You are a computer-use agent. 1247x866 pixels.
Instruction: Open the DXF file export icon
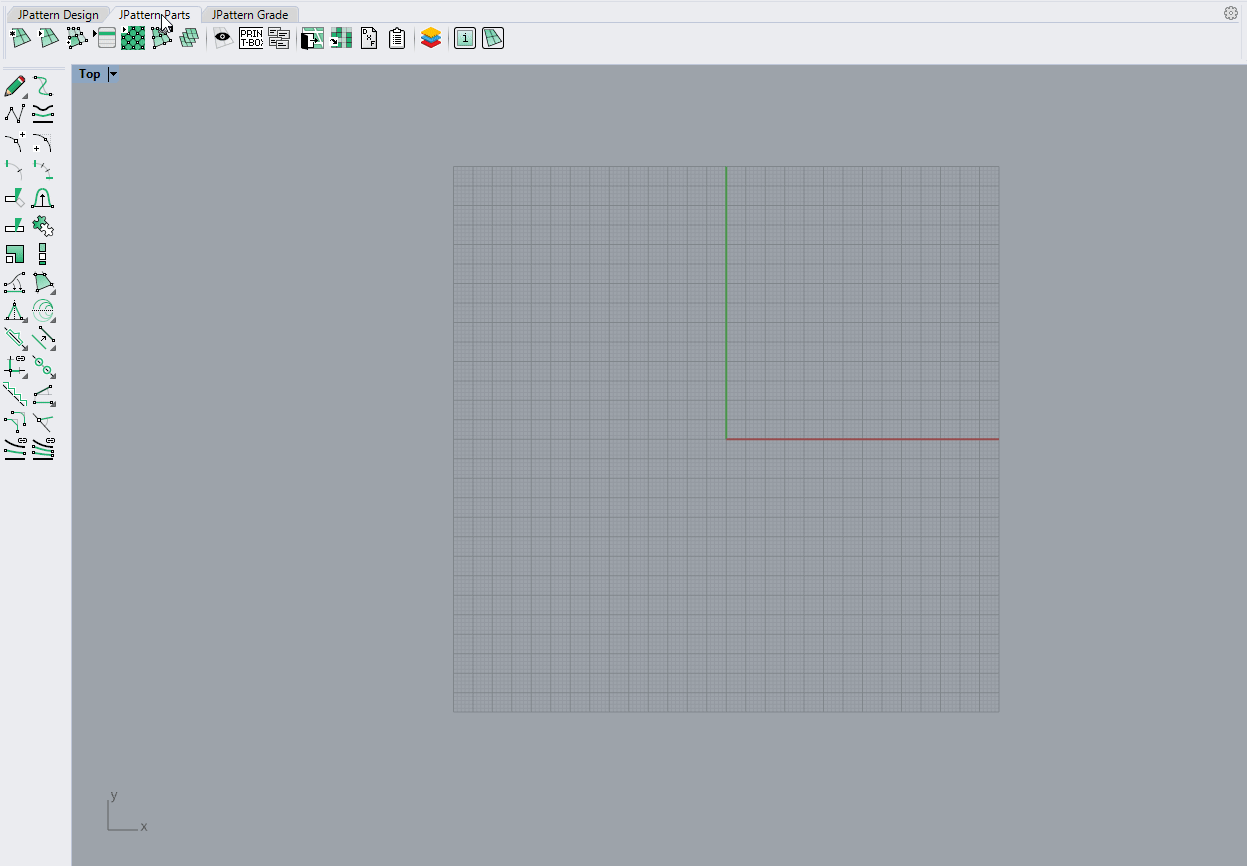[369, 39]
